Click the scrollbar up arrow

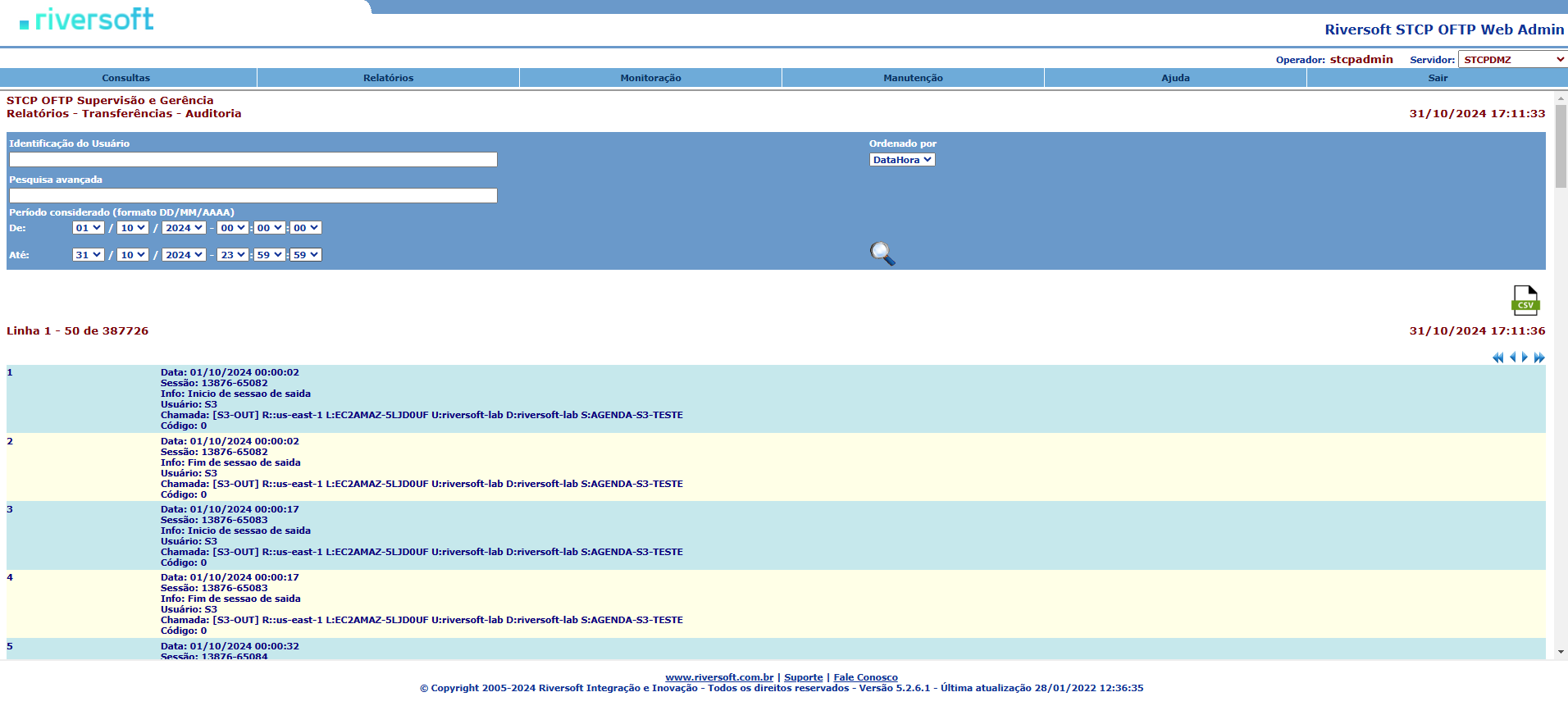(1561, 98)
